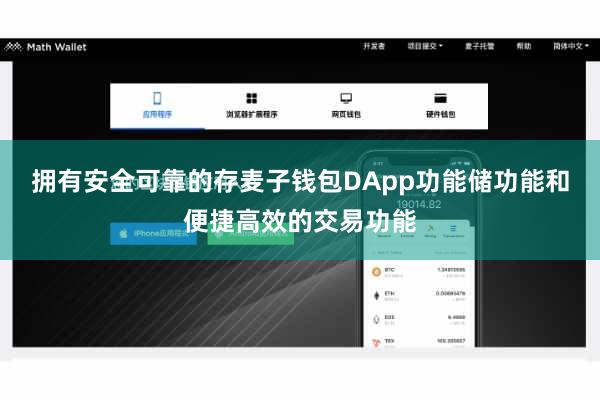
Task: Select the 浏览器扩展程序 tab
Action: [251, 106]
